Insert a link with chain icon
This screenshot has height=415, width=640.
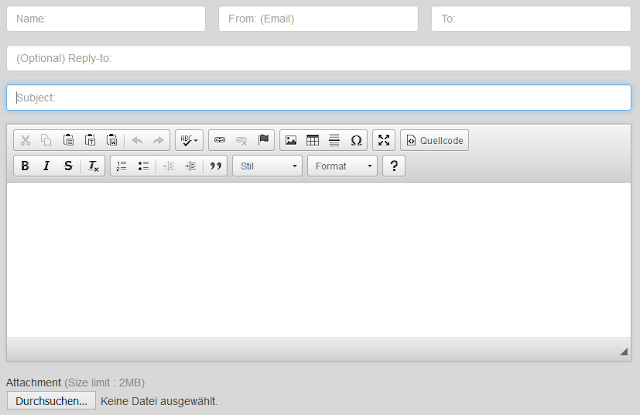[220, 140]
